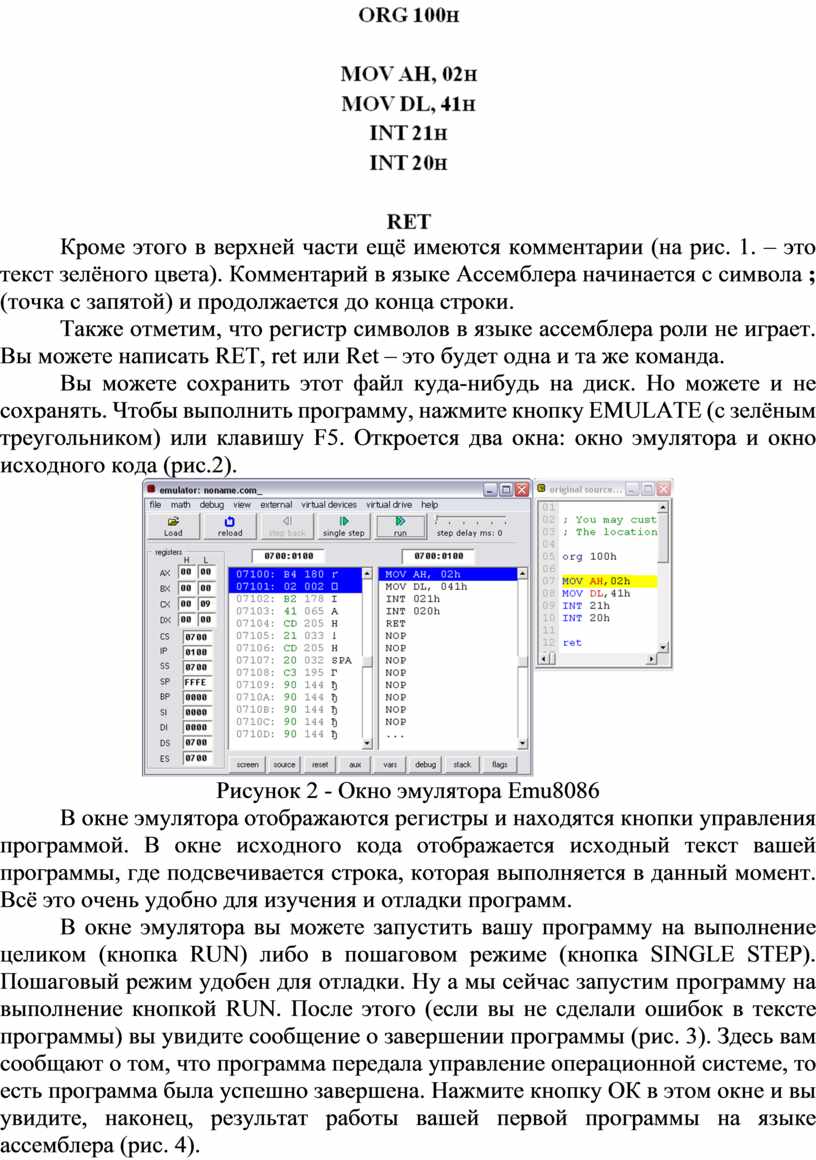This screenshot has height=1160, width=816.
Task: Click the greyed-out step back button
Action: click(287, 526)
